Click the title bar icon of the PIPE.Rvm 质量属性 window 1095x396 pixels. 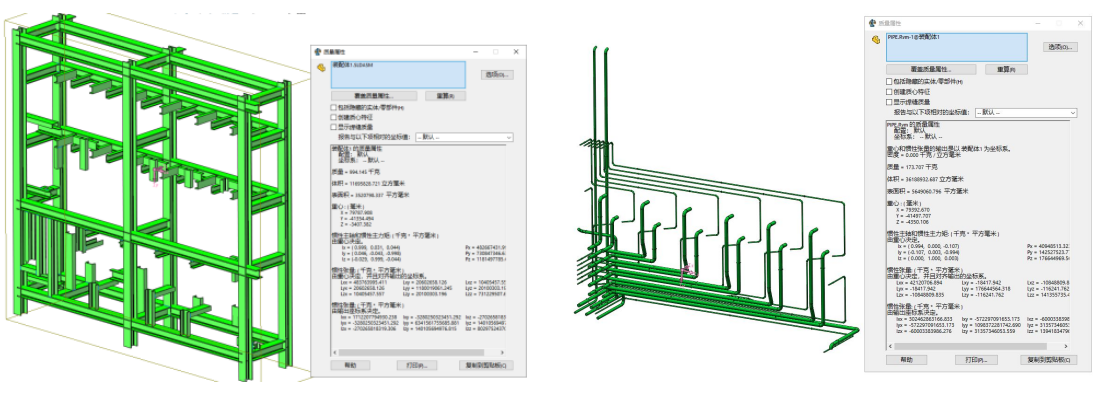873,23
